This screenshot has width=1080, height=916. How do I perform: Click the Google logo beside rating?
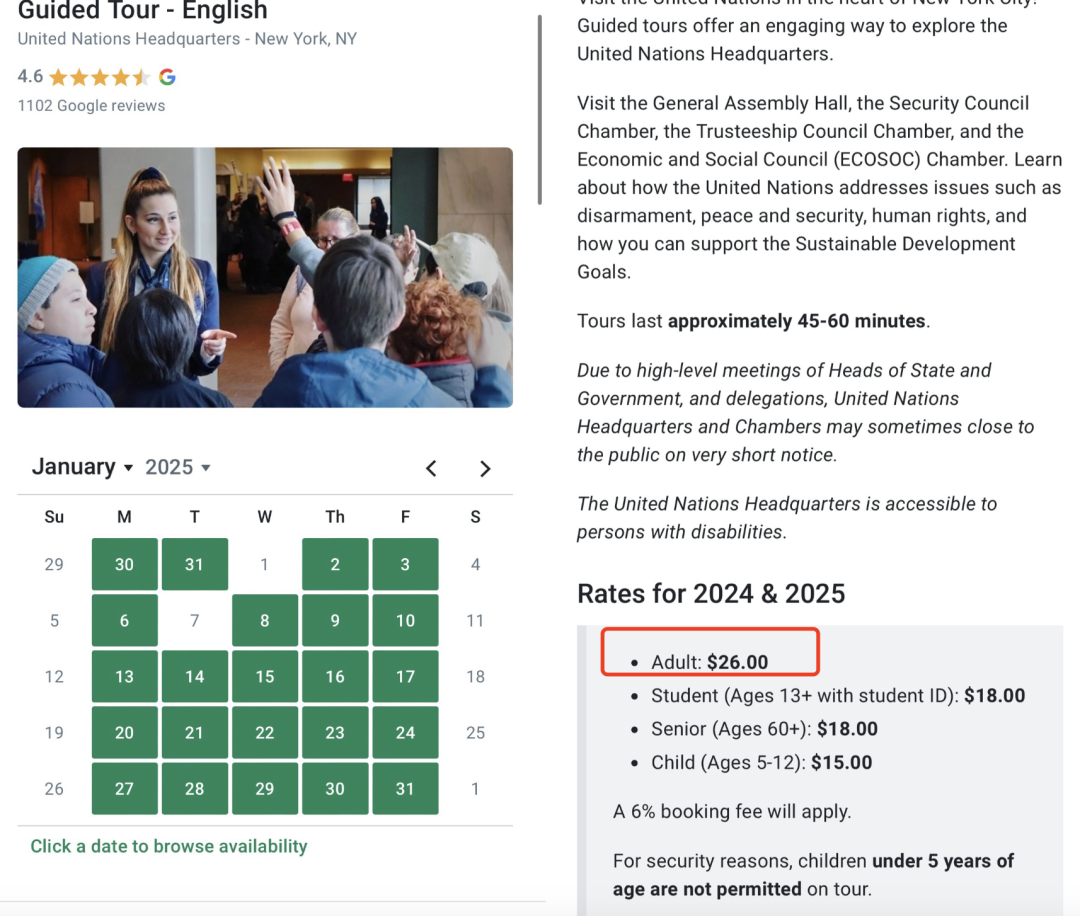167,77
